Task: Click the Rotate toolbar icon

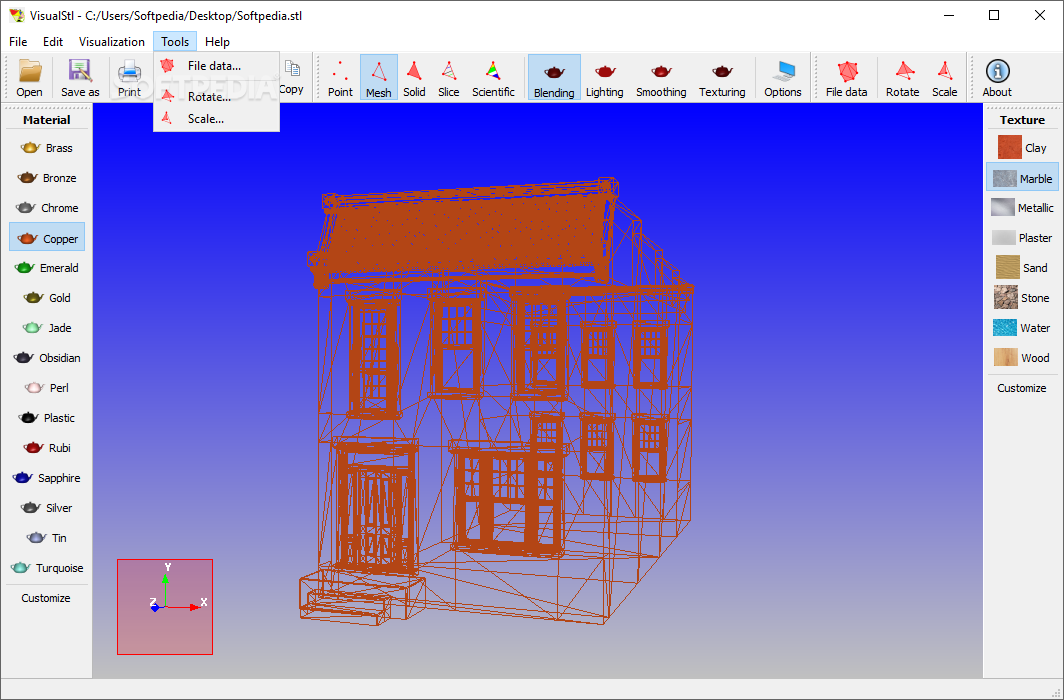Action: coord(902,77)
